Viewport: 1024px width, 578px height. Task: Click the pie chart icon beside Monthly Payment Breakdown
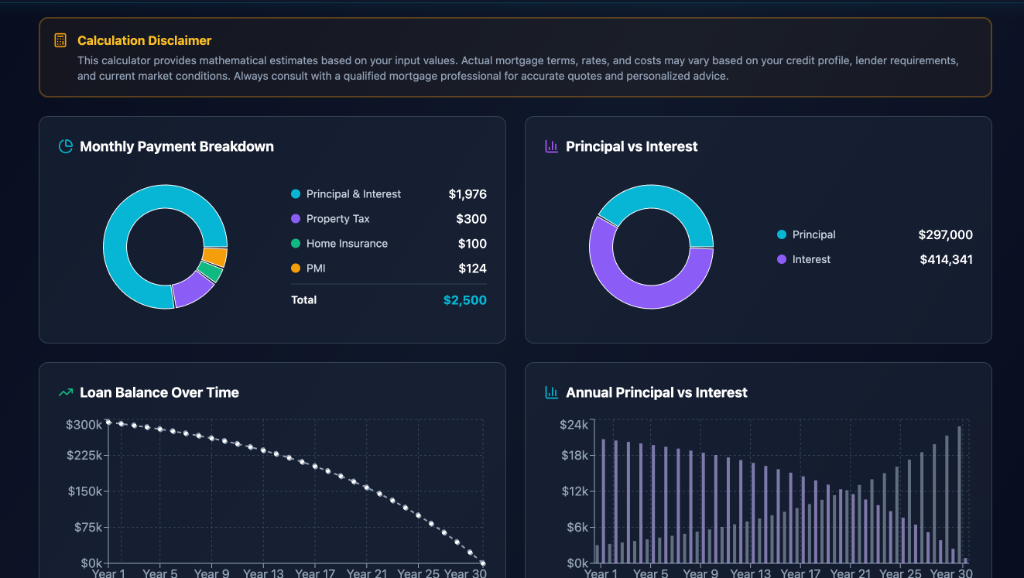(x=65, y=146)
